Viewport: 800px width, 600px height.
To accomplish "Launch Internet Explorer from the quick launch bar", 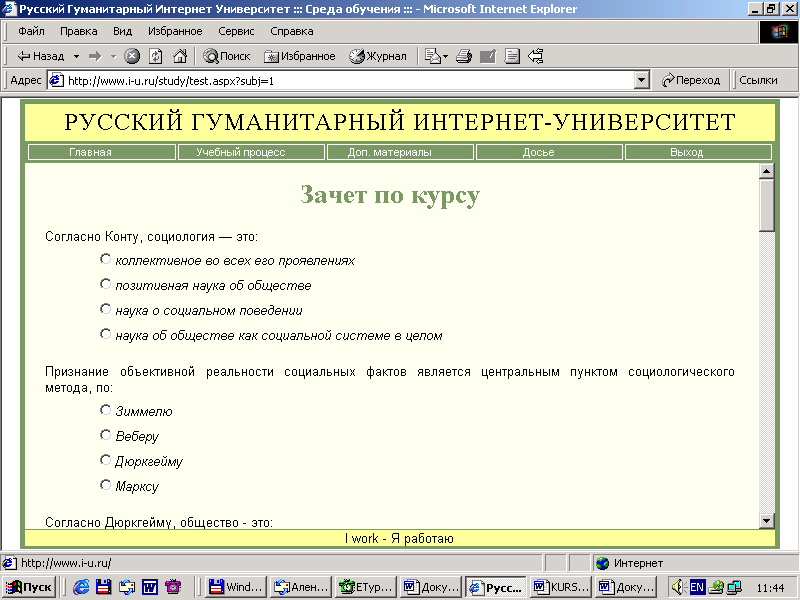I will tap(81, 587).
